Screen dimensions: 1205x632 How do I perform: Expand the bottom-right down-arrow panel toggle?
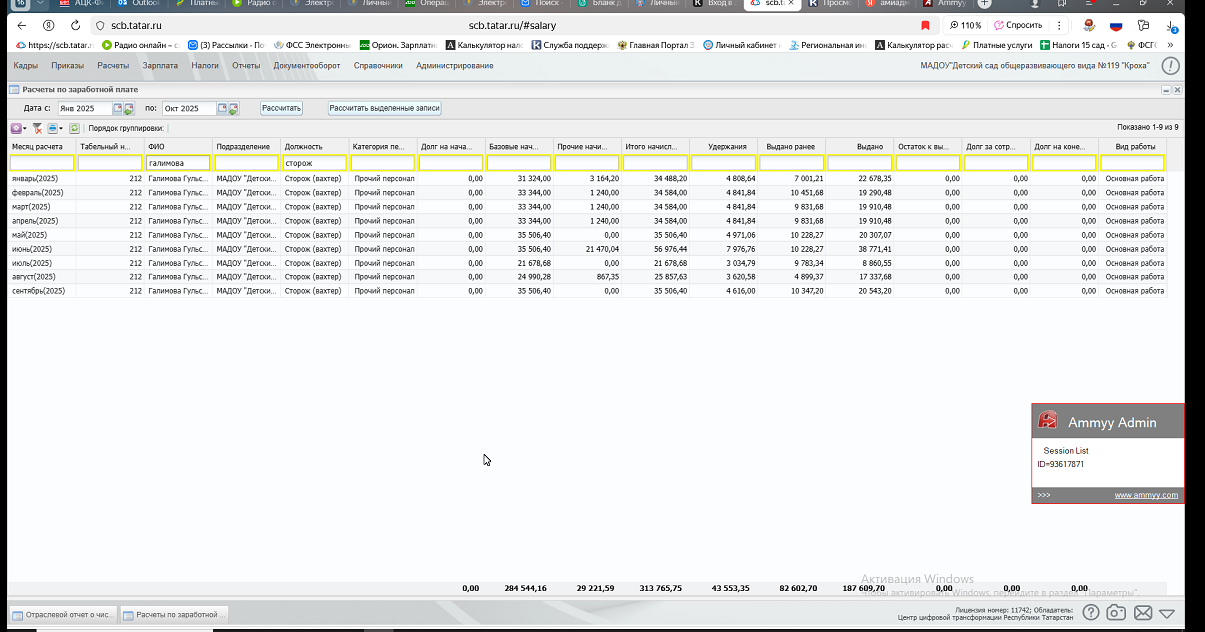tap(1167, 613)
